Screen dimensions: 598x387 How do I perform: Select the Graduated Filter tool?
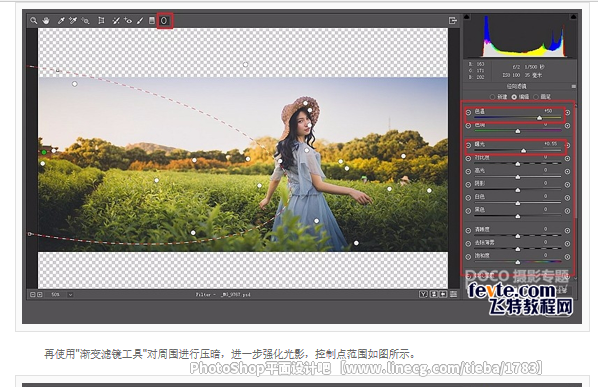[152, 21]
